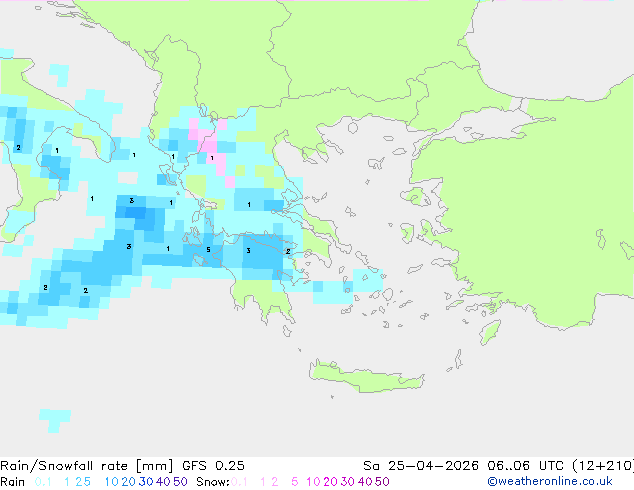
Task: Click the value "1" inside the pink snow area
Action: pos(212,158)
